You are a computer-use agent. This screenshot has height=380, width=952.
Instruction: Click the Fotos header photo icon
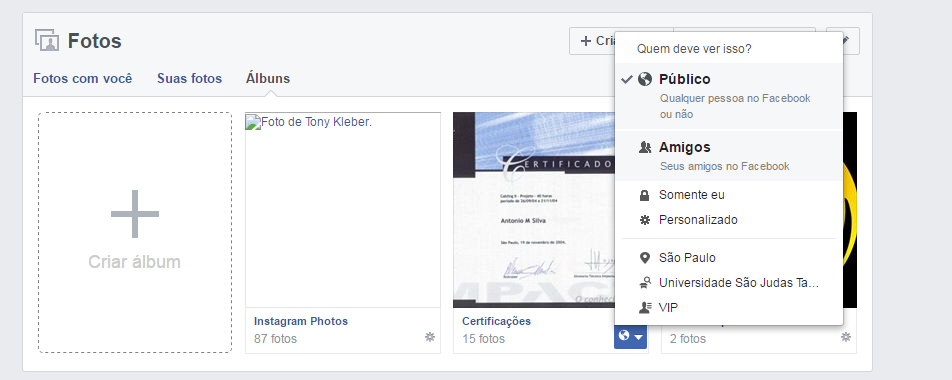click(x=47, y=41)
